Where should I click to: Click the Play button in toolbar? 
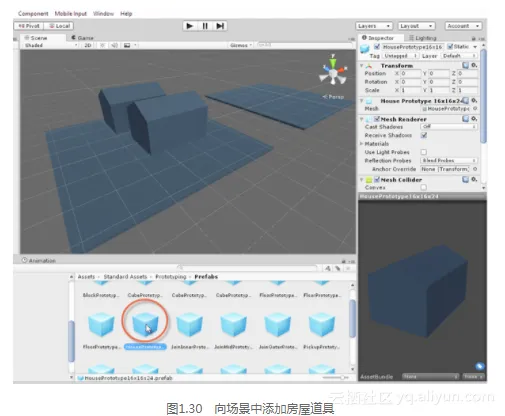click(190, 26)
